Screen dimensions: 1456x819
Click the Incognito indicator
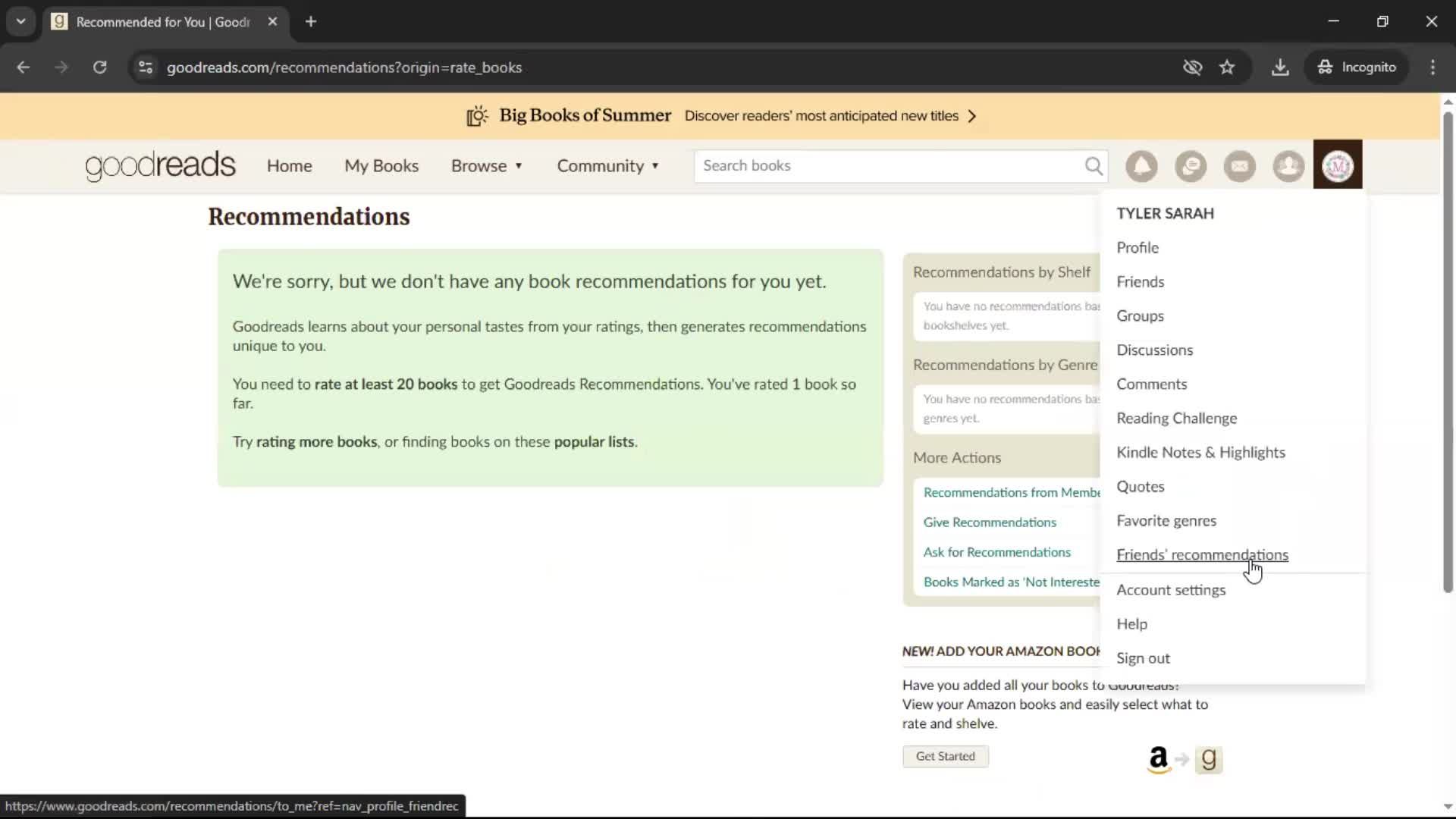pos(1357,67)
